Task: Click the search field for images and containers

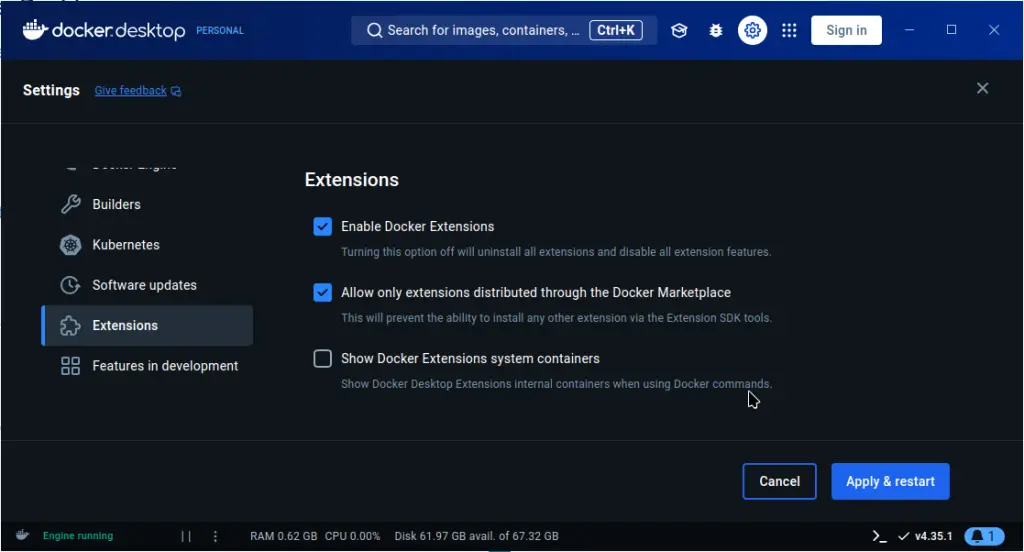Action: (482, 30)
